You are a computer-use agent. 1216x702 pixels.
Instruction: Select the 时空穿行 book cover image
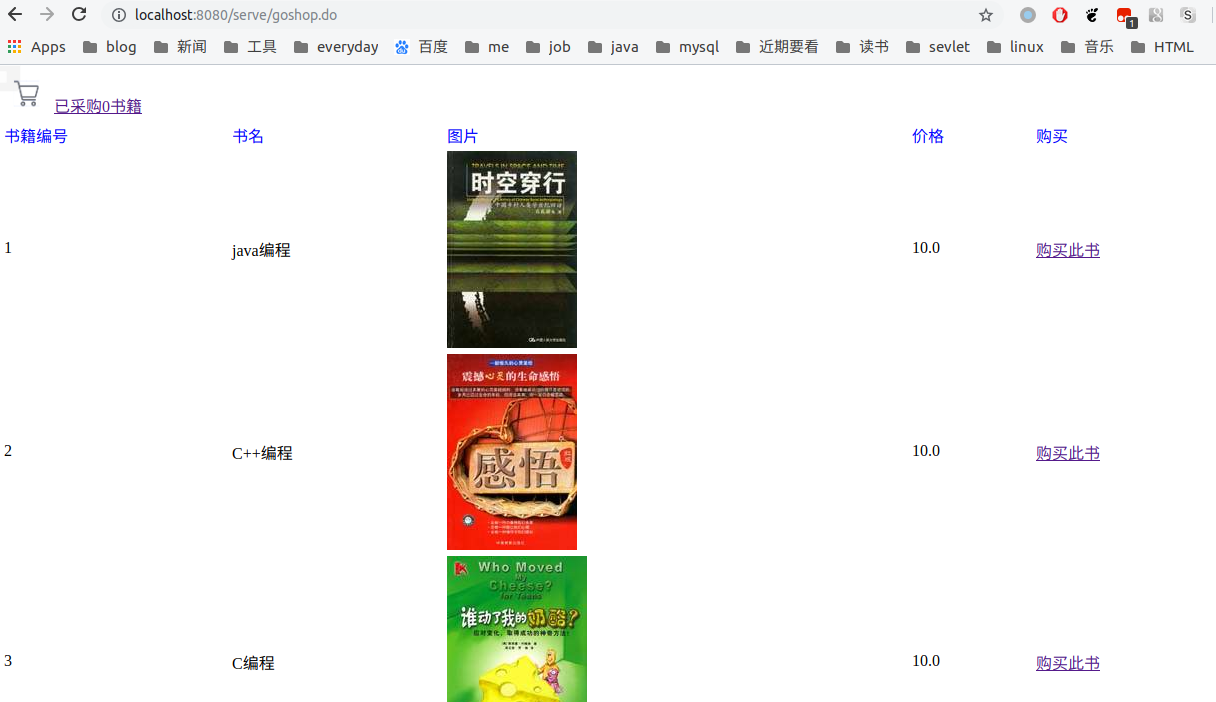click(x=512, y=249)
